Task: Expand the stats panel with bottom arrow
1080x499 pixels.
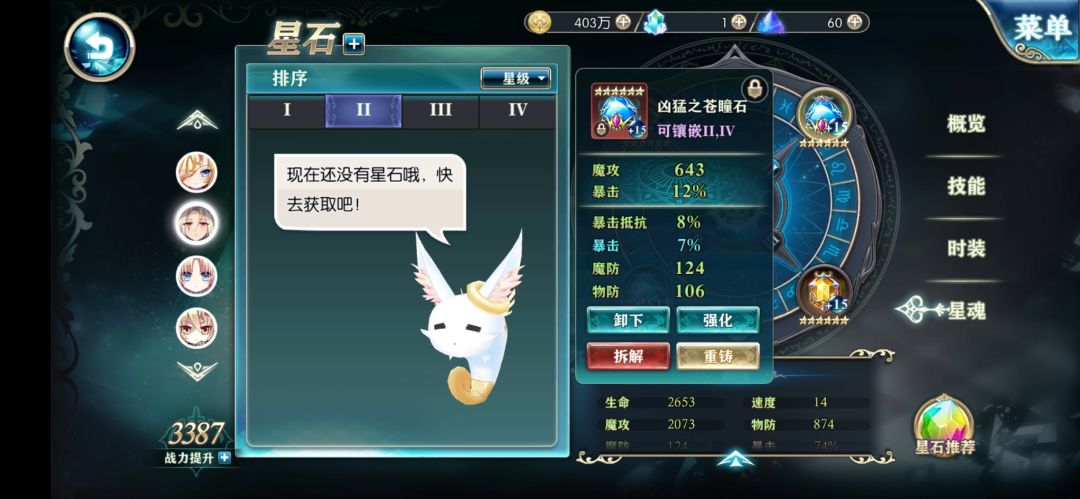Action: tap(735, 458)
